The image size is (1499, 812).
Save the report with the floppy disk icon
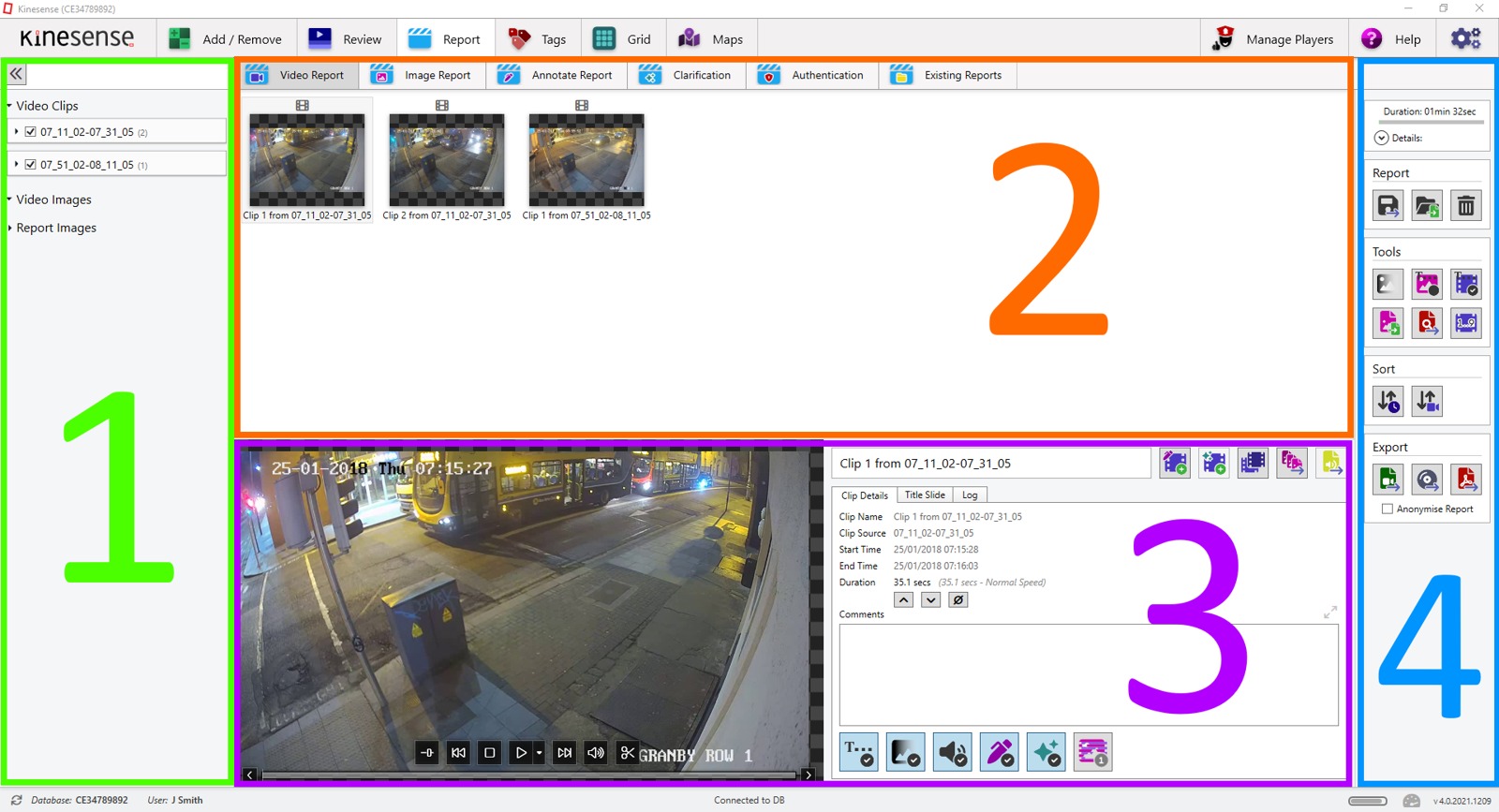pyautogui.click(x=1388, y=205)
